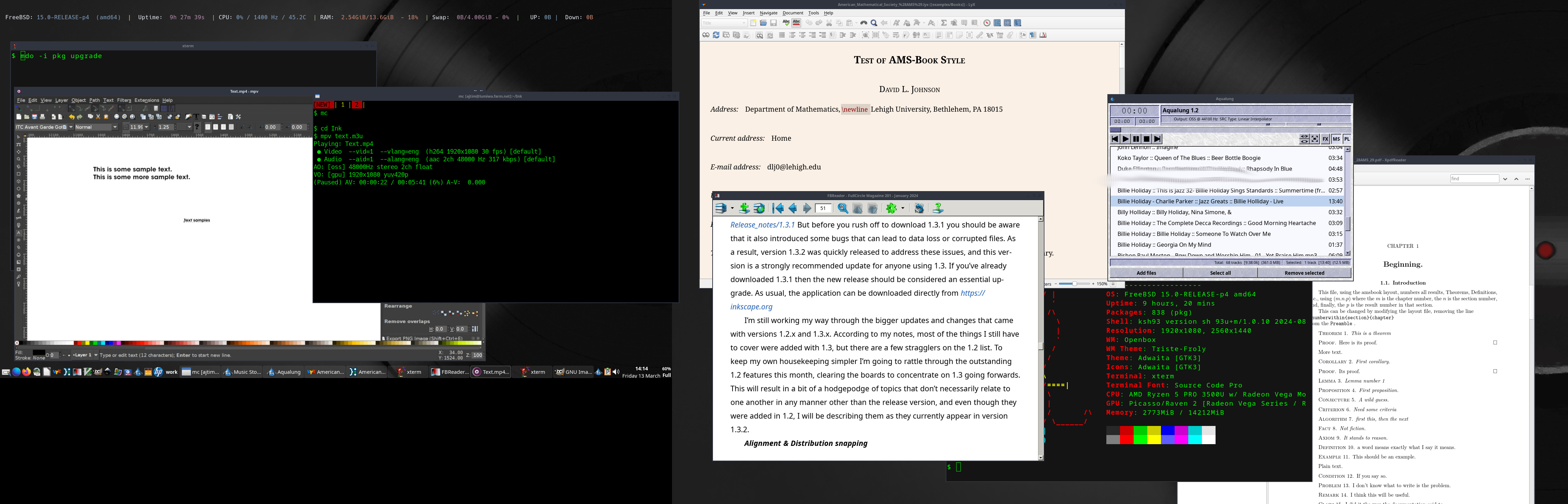Open the FBReader library dropdown arrow

tap(731, 208)
